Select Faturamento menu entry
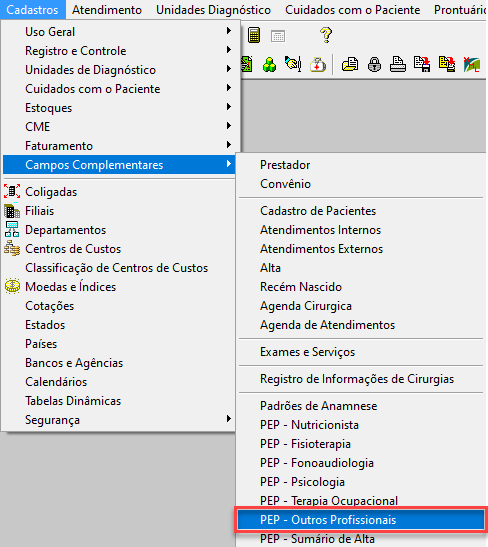This screenshot has width=488, height=547. coord(119,146)
